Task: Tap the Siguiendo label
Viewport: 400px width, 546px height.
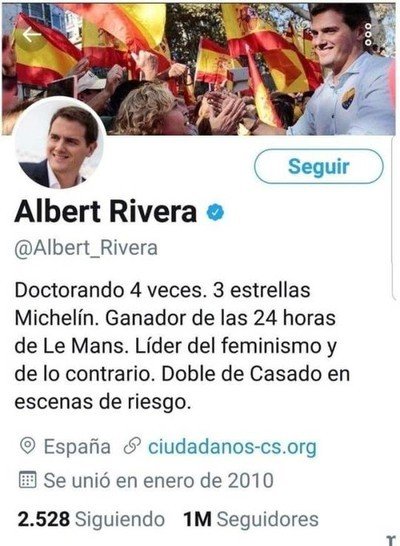Action: coord(120,519)
